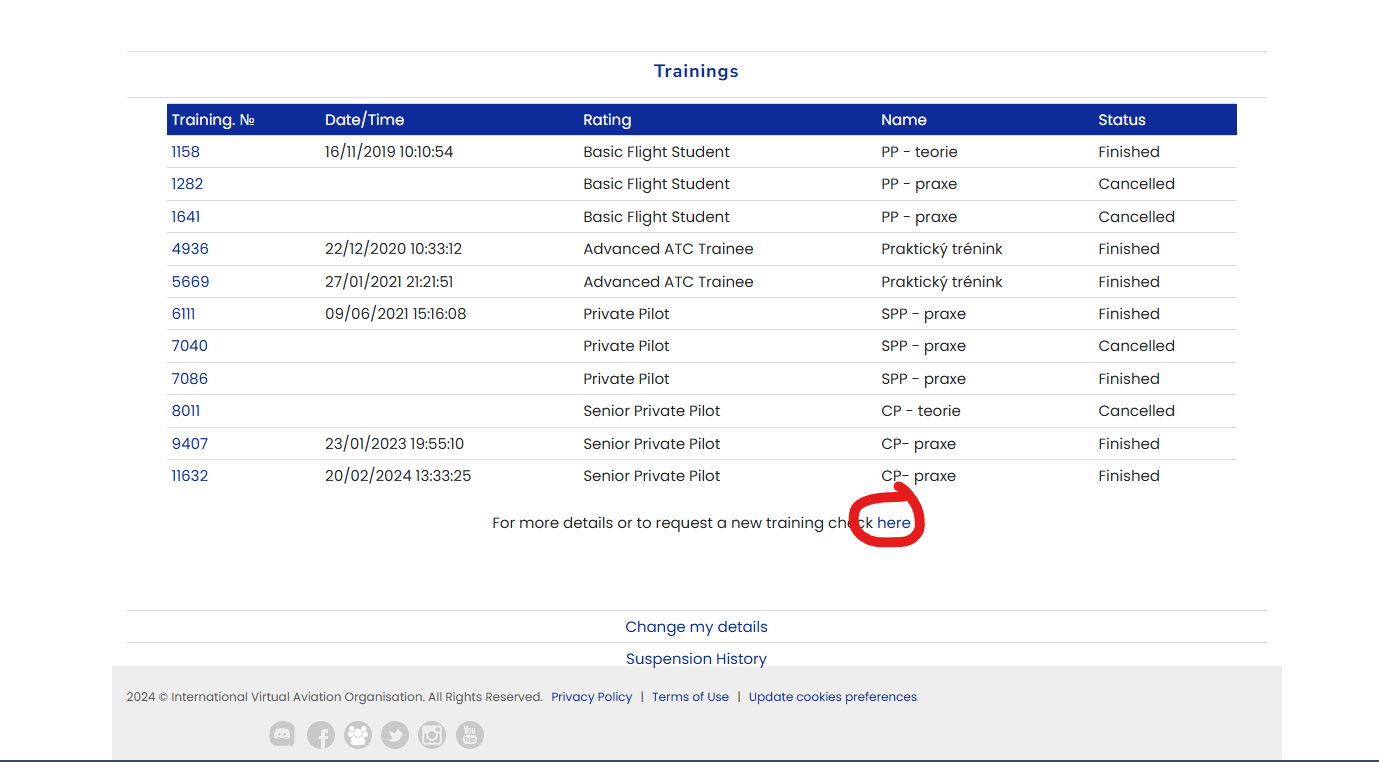Select date '16/11/2019 10:10:54'
This screenshot has width=1379, height=762.
click(389, 152)
